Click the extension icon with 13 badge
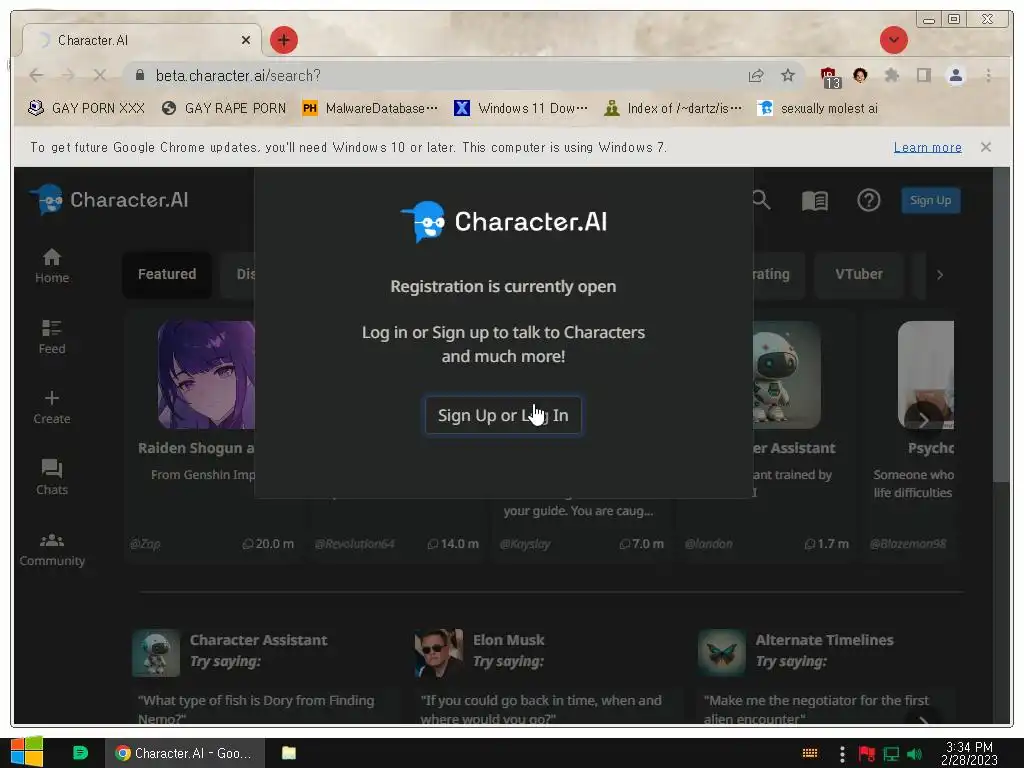This screenshot has height=768, width=1024. point(830,77)
